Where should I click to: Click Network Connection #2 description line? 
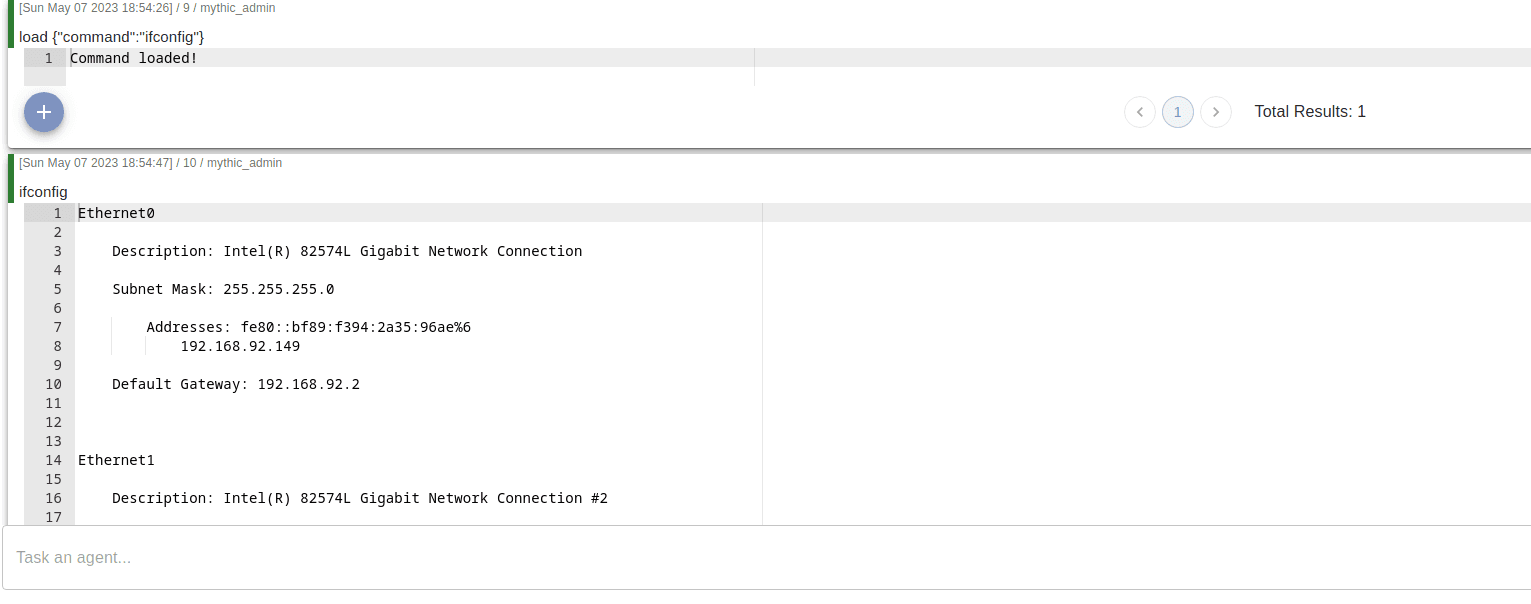(x=359, y=498)
